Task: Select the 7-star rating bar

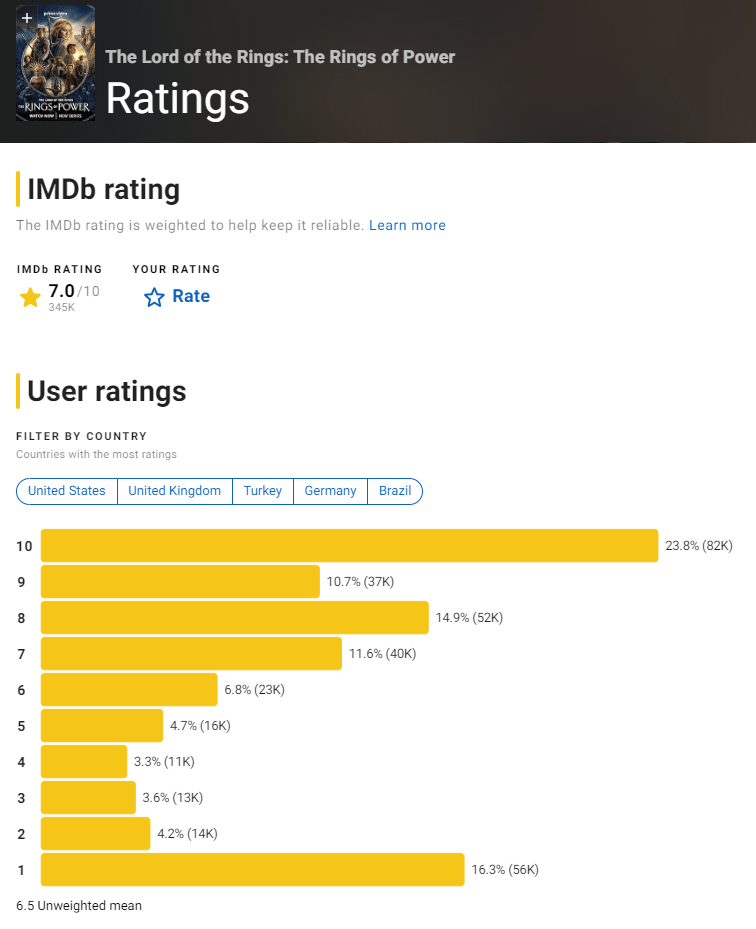Action: (191, 654)
